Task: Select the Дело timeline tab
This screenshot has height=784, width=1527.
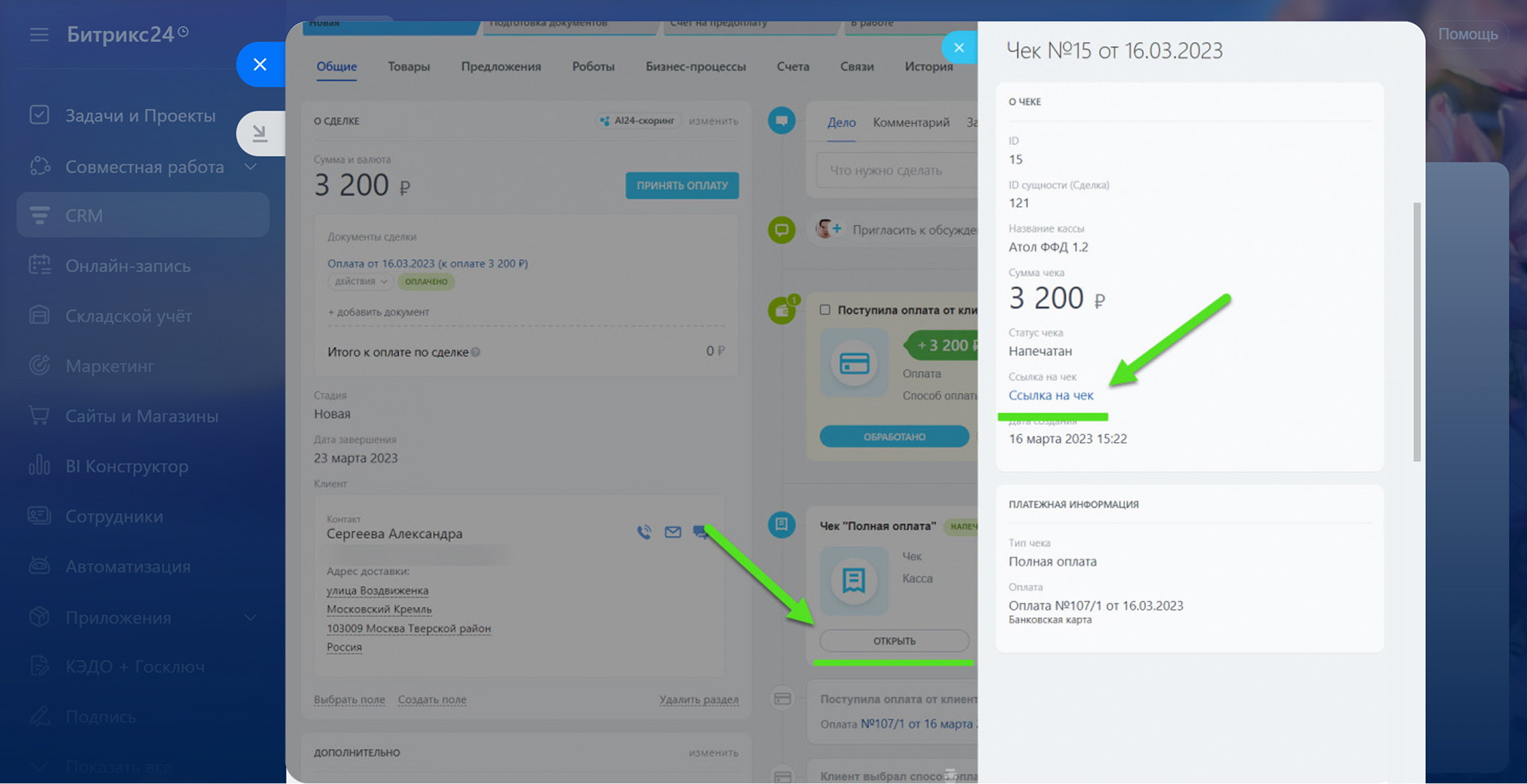Action: pos(841,122)
